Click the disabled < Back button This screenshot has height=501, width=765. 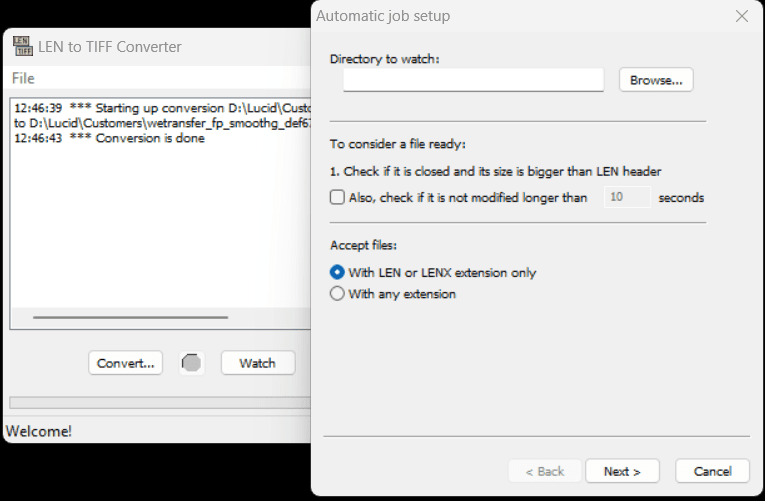(x=543, y=471)
